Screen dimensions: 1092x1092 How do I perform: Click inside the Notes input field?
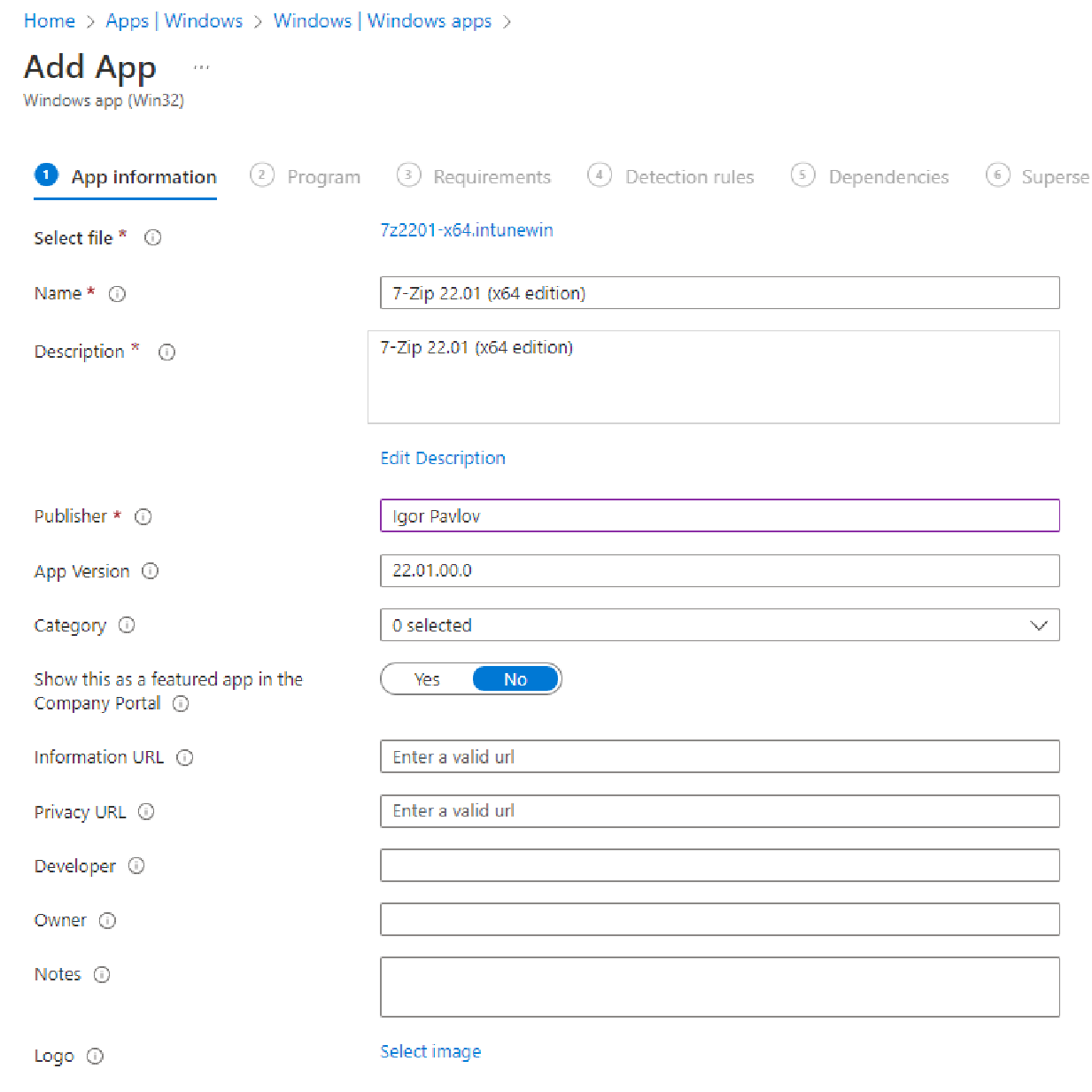point(719,987)
